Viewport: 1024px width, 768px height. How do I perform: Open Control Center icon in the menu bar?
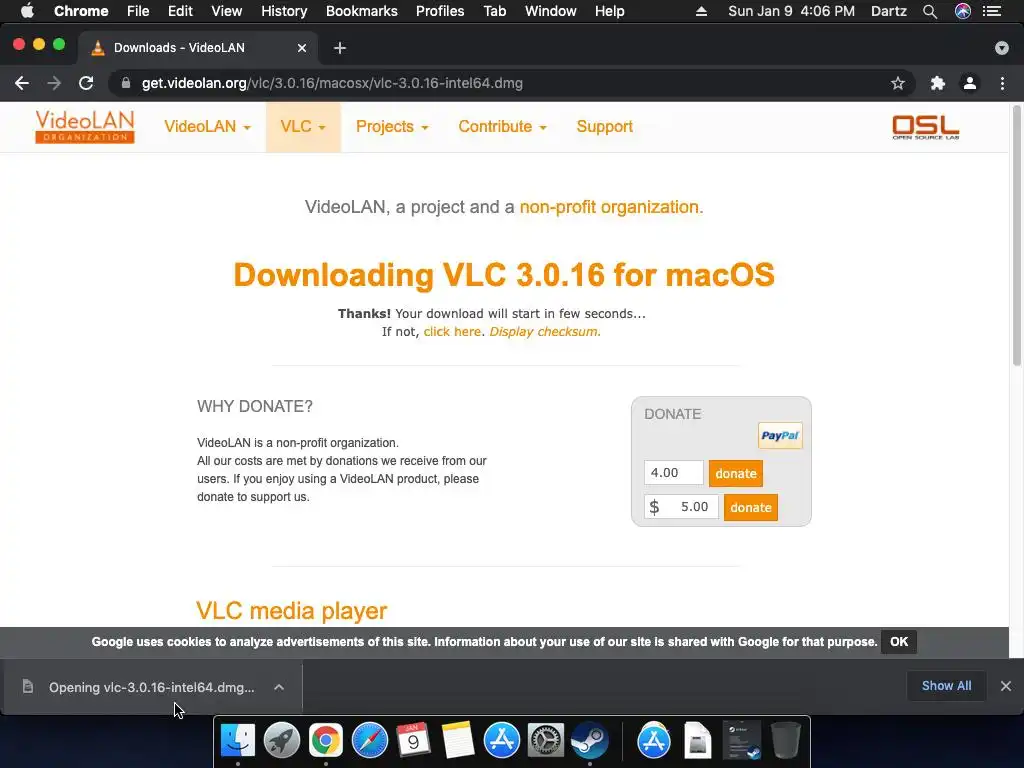[x=992, y=11]
